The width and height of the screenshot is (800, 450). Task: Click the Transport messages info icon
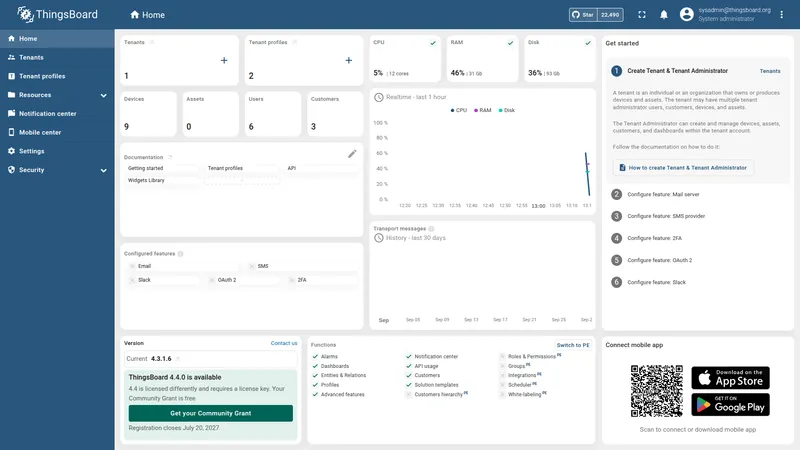(x=431, y=229)
